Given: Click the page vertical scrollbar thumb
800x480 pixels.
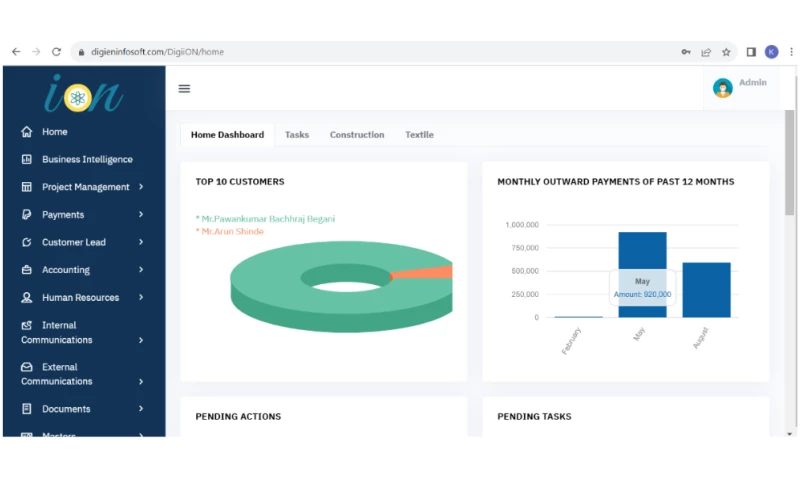Looking at the screenshot, I should point(789,162).
